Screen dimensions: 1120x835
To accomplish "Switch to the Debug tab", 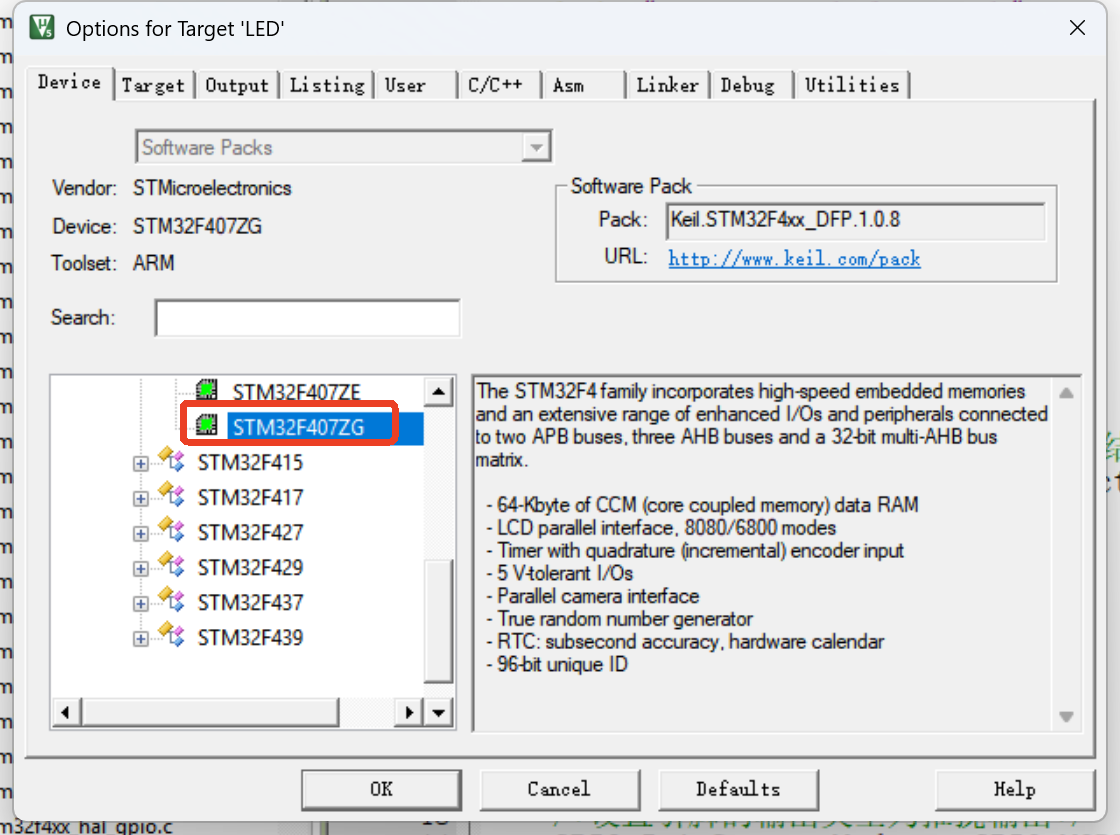I will 750,85.
